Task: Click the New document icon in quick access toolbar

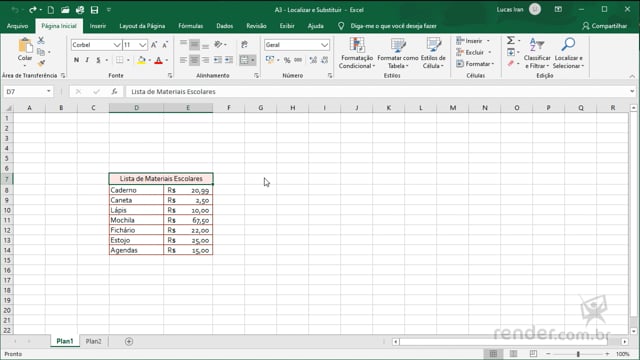Action: (x=51, y=10)
